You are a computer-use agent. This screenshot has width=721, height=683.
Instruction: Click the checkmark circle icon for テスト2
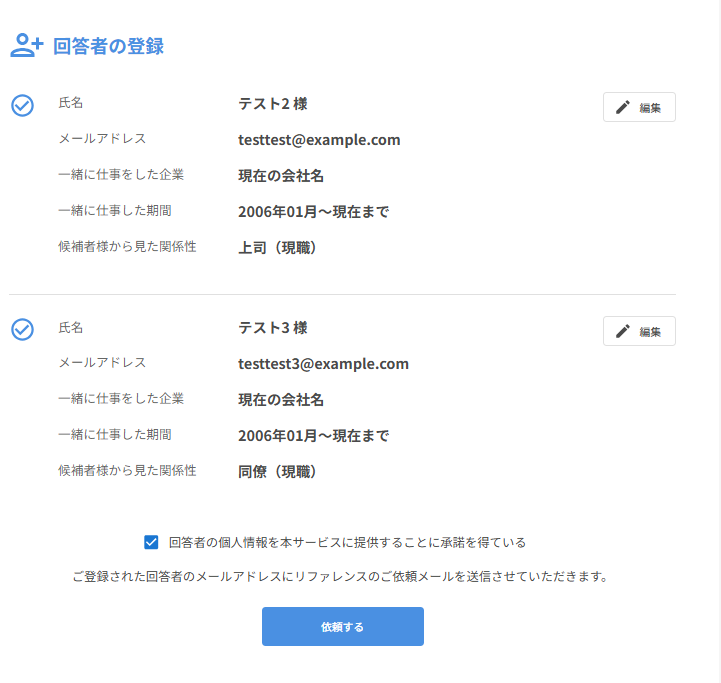click(x=22, y=105)
